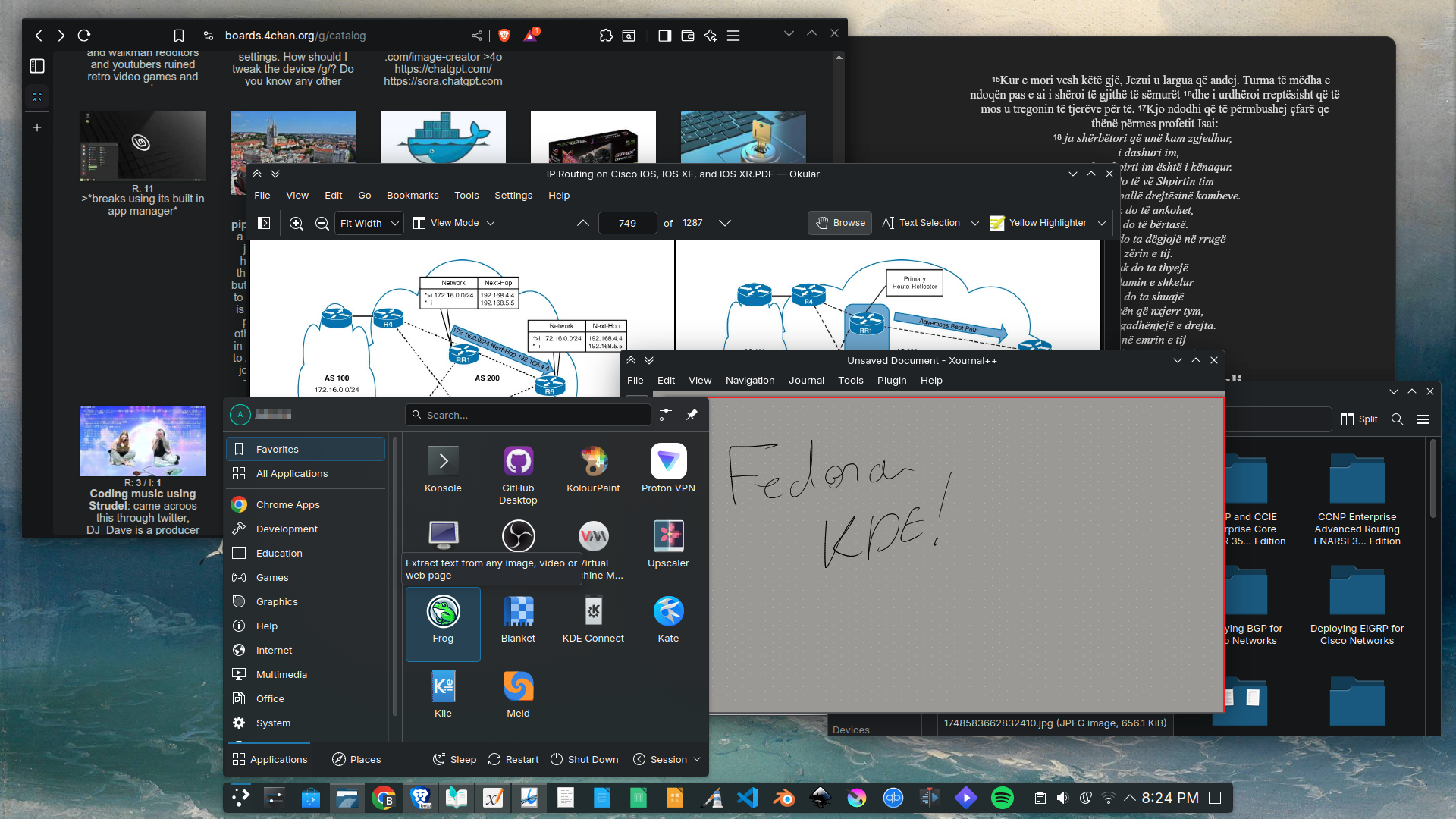This screenshot has width=1456, height=819.
Task: Expand the Session options menu
Action: click(667, 759)
